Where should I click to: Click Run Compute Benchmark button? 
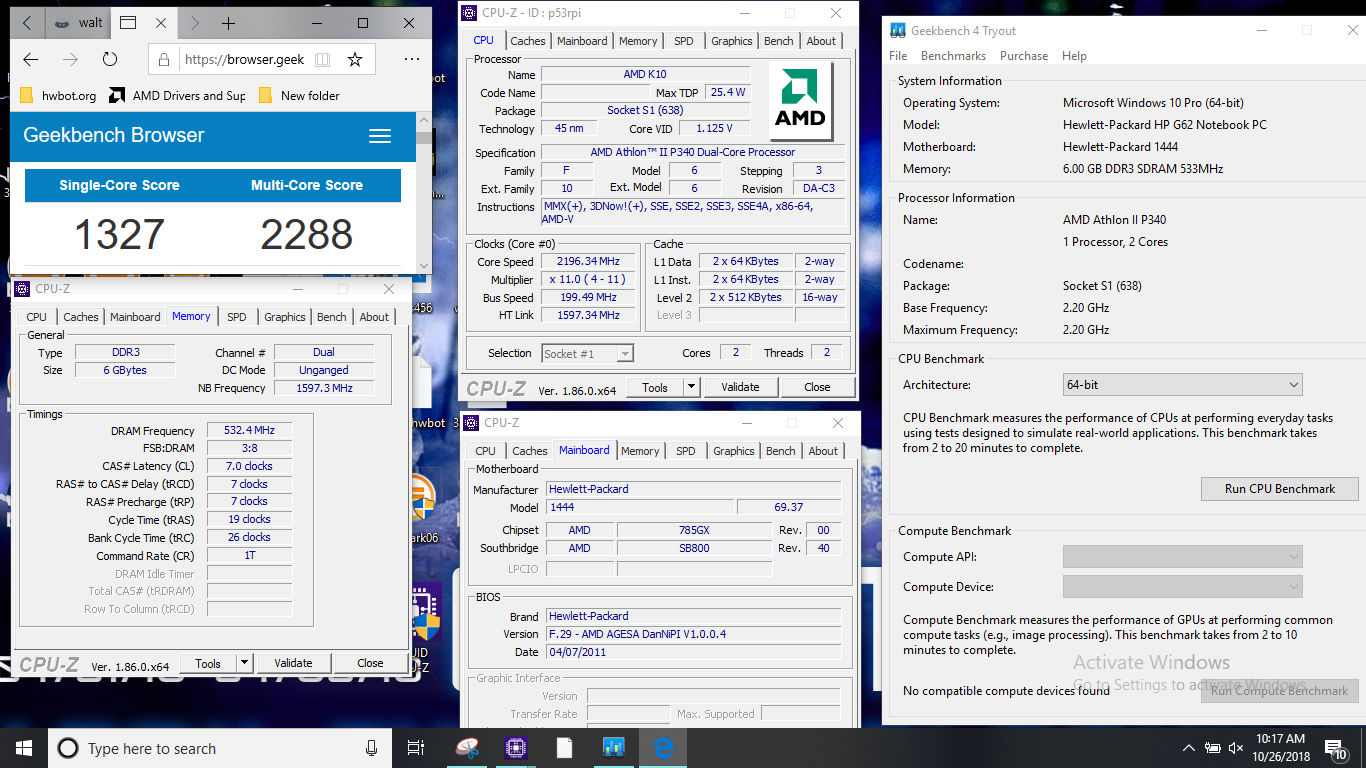(1279, 691)
